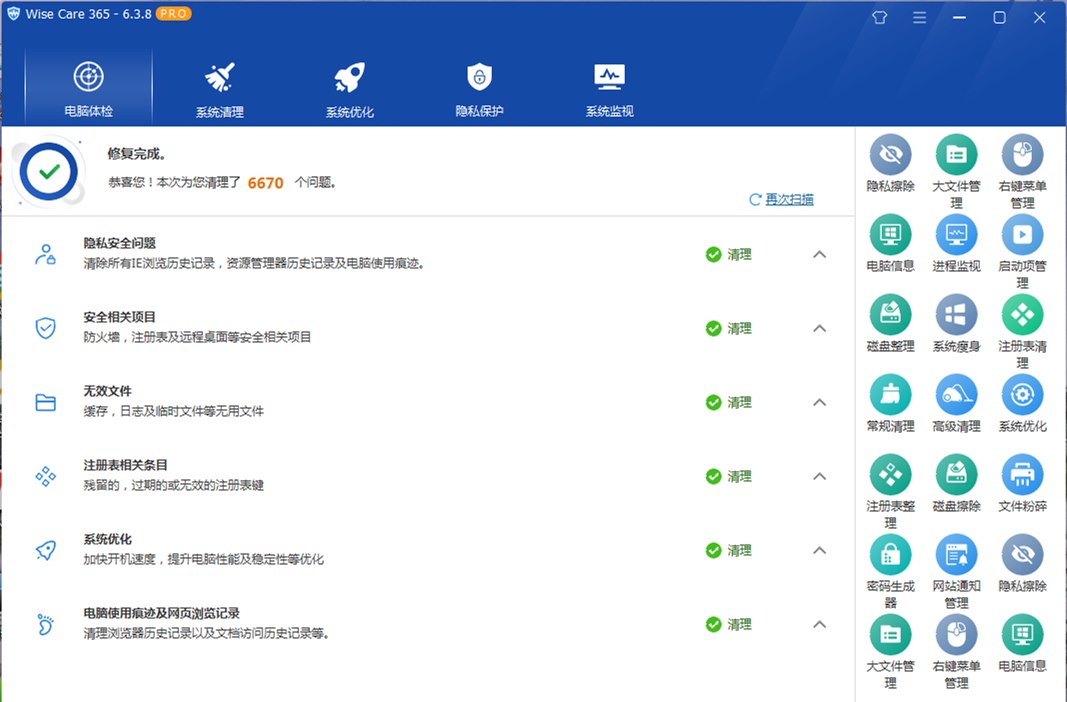Switch to the 系统优化 rocket tab
The height and width of the screenshot is (702, 1067).
coord(349,87)
